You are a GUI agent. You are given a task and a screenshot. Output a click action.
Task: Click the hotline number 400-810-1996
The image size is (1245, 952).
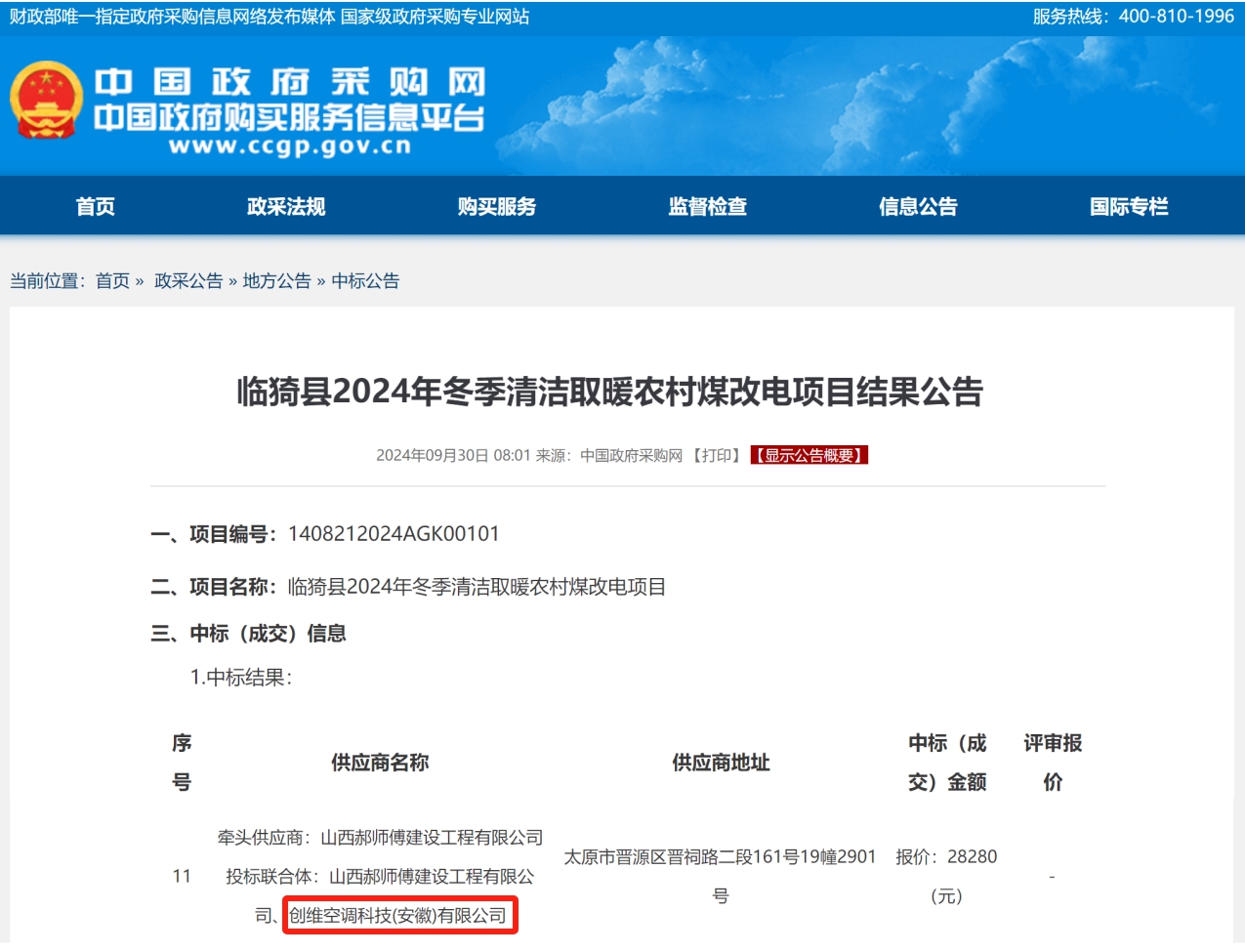pyautogui.click(x=1177, y=17)
